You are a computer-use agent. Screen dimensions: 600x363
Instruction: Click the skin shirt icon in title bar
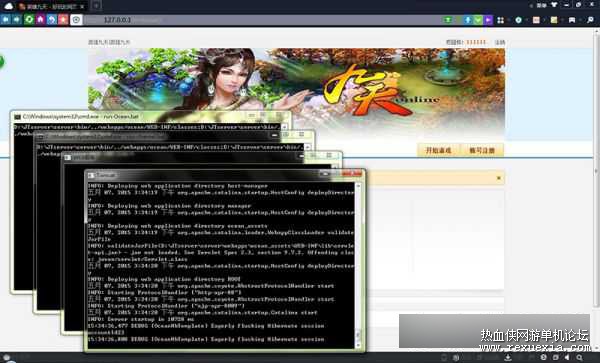click(554, 5)
